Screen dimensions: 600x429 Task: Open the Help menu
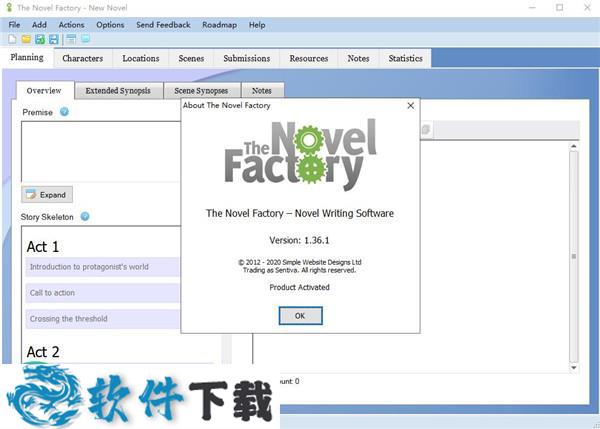pos(257,25)
